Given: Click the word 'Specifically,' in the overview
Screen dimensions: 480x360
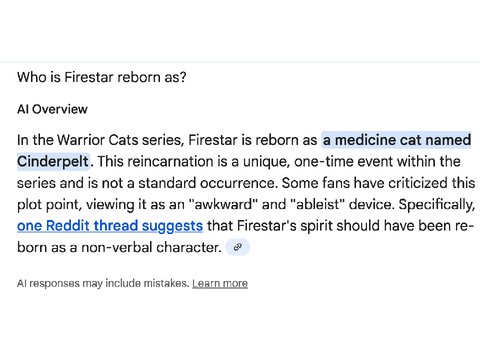Looking at the screenshot, I should point(437,204).
